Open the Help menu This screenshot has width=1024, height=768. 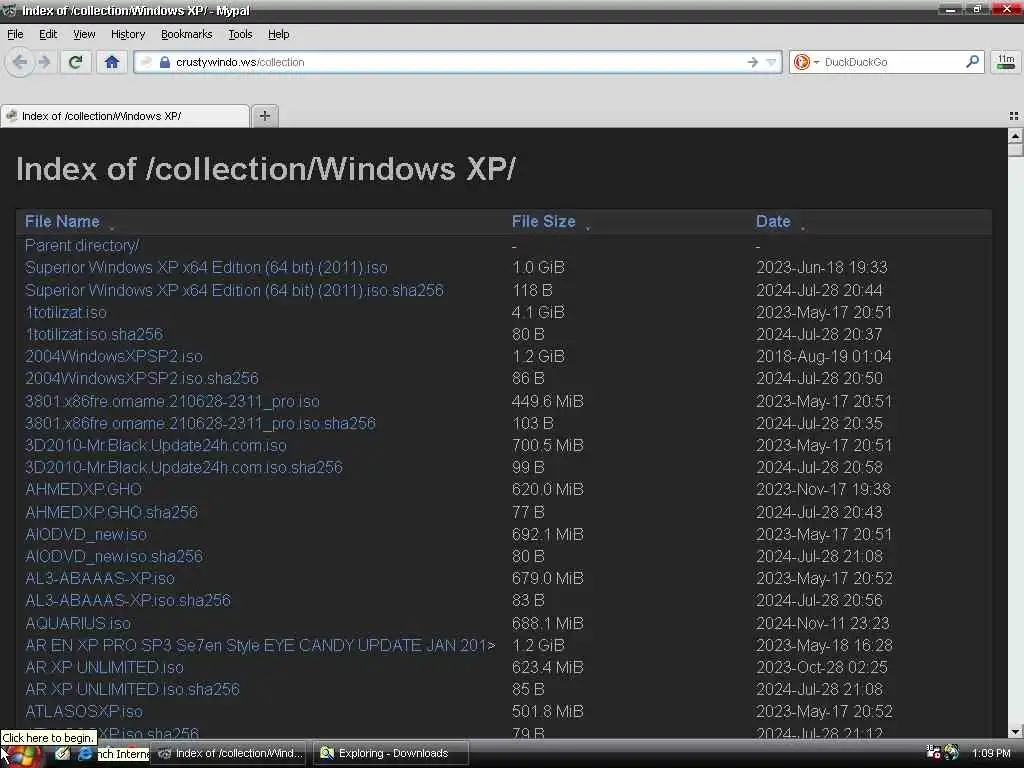pos(278,34)
